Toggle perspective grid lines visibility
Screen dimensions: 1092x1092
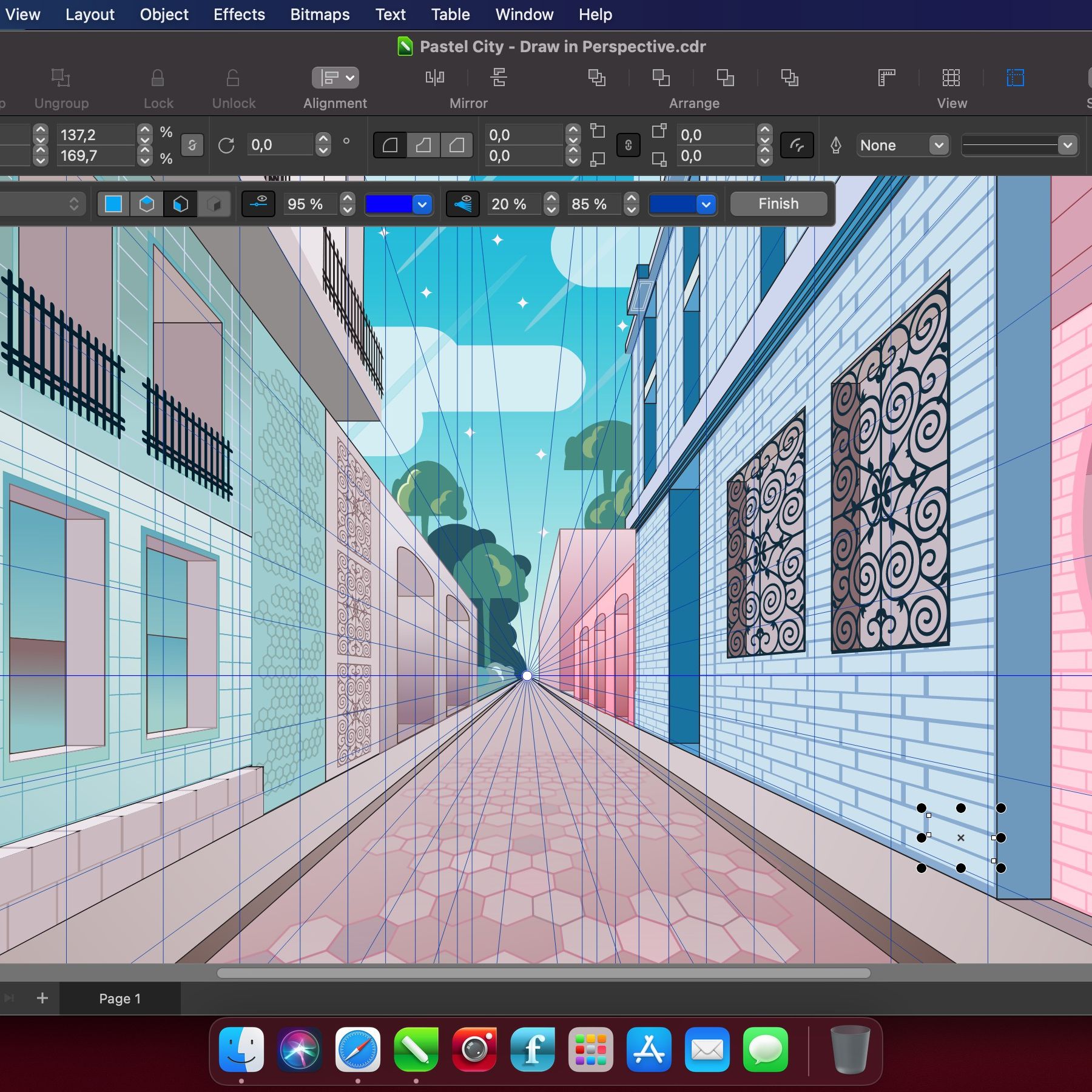(x=463, y=204)
